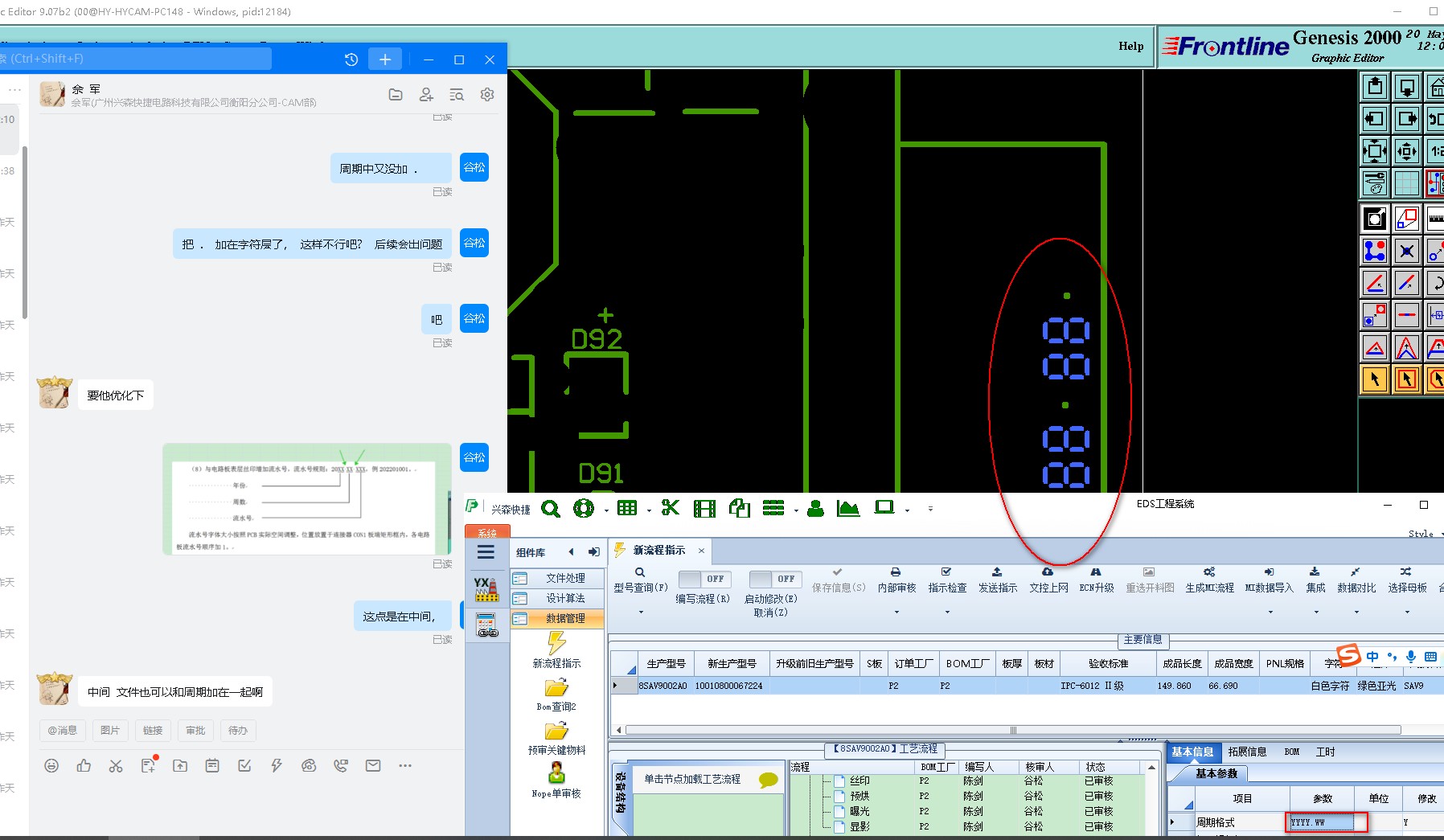
Task: Select 设计算法 in component library
Action: click(x=557, y=598)
